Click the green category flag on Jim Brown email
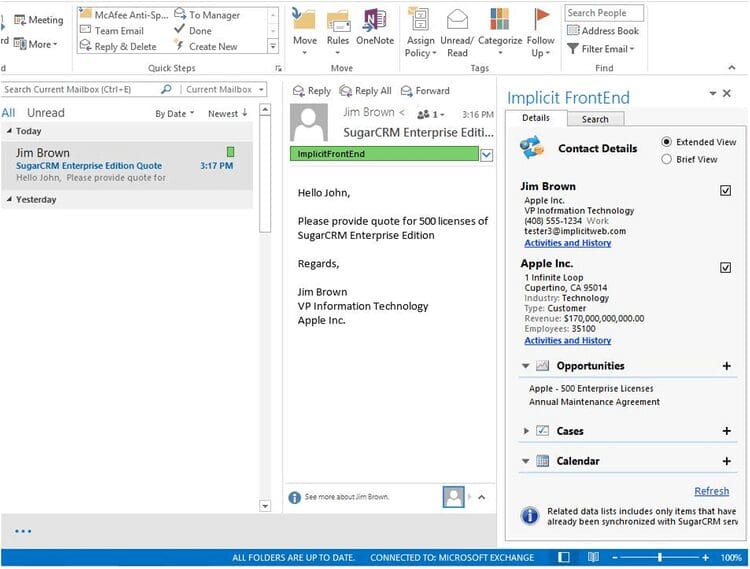Screen dimensions: 750x569 pyautogui.click(x=231, y=152)
